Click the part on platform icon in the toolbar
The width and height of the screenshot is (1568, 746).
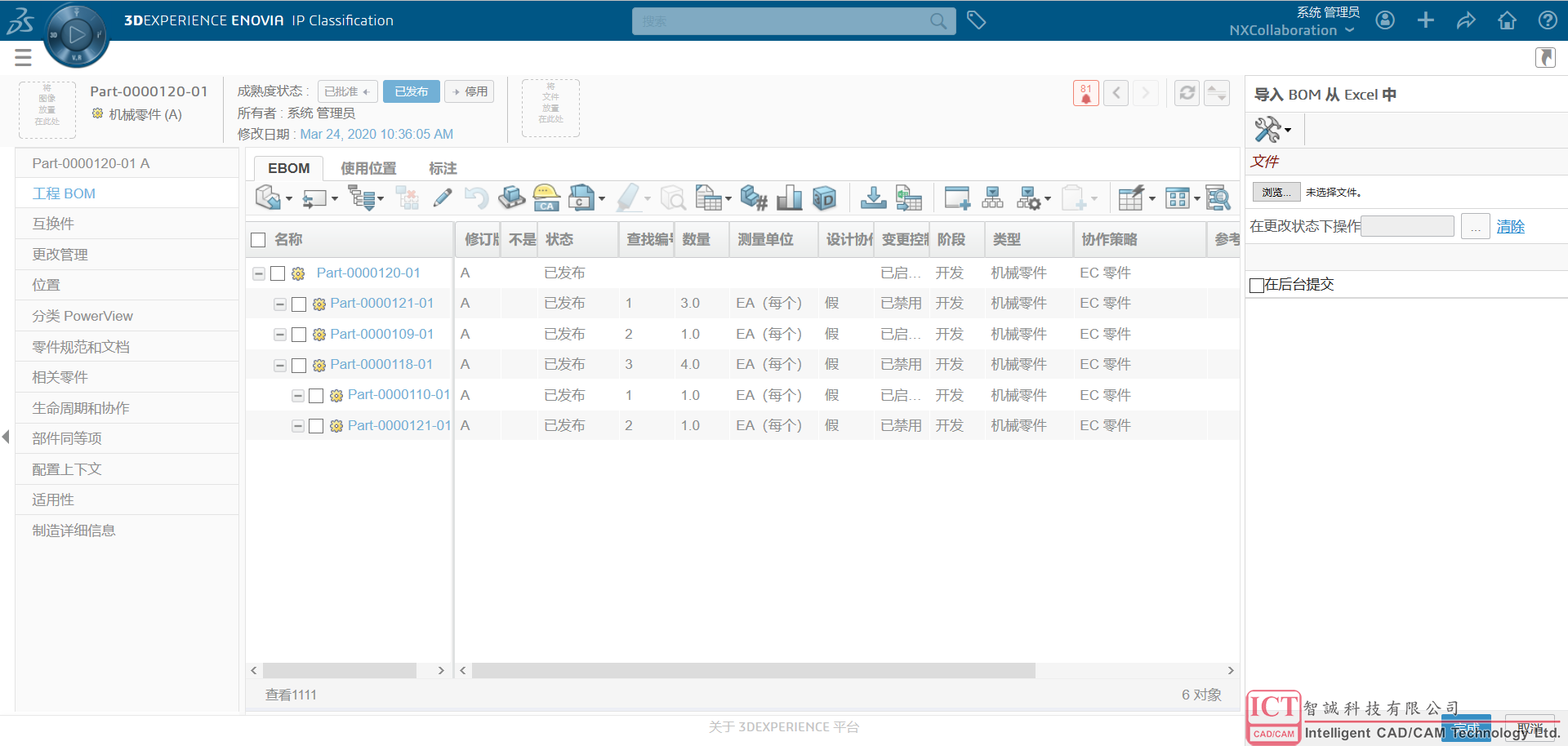click(511, 198)
